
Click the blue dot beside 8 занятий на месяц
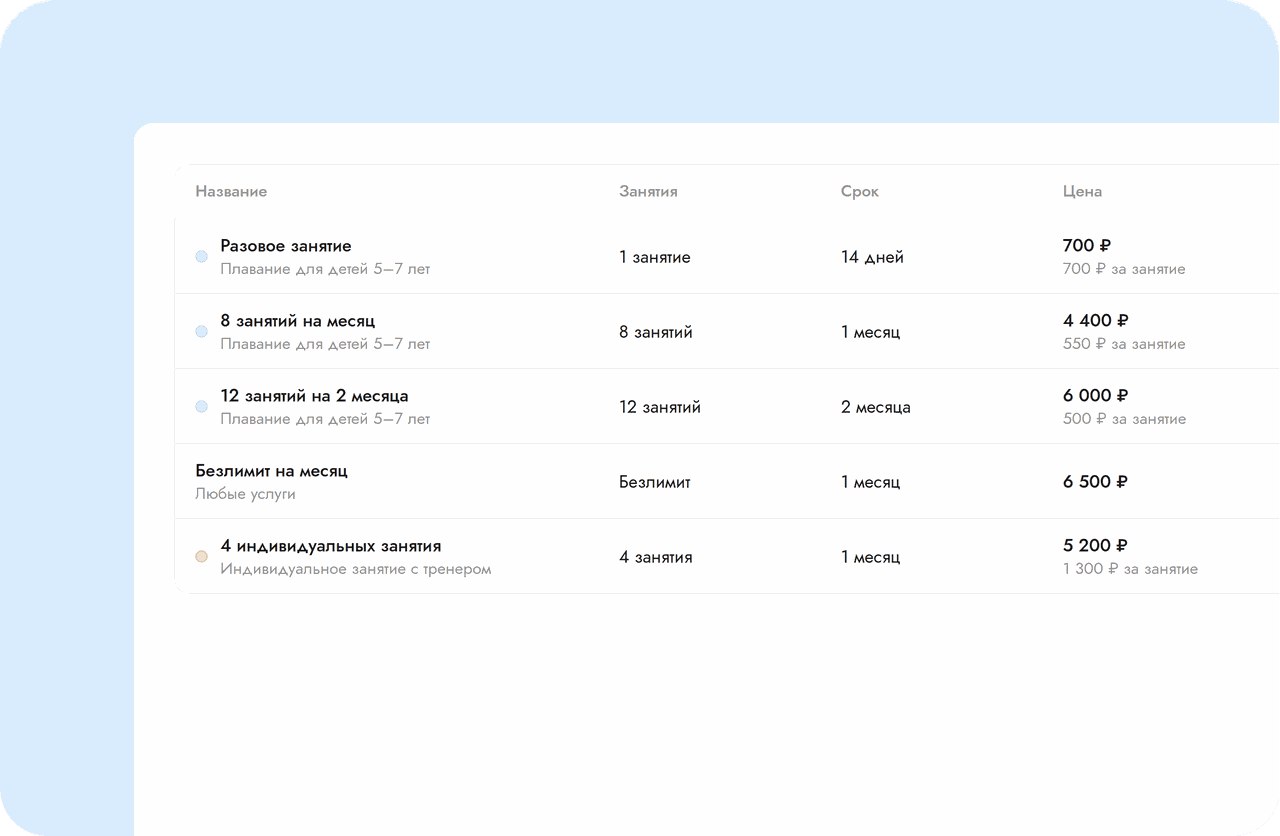(201, 332)
